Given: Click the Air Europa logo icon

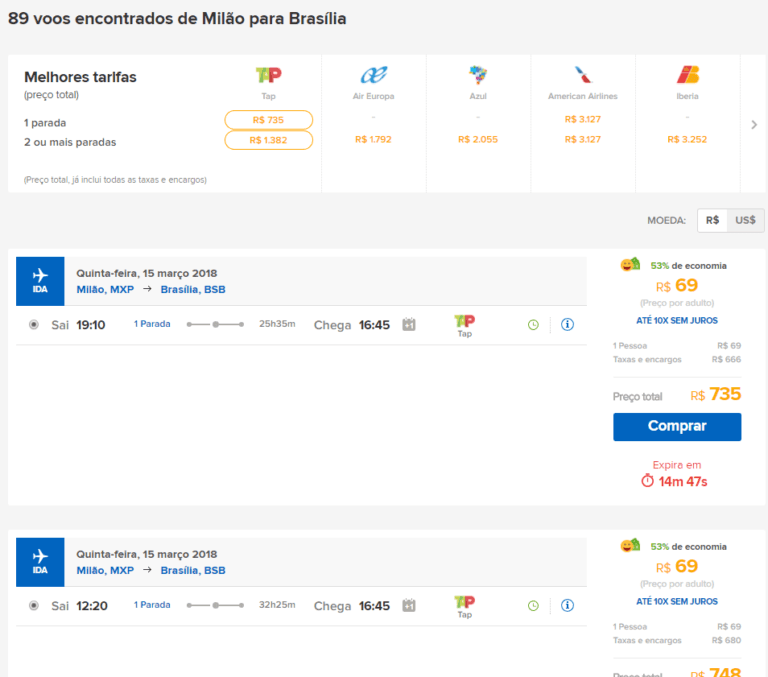Looking at the screenshot, I should tap(374, 75).
